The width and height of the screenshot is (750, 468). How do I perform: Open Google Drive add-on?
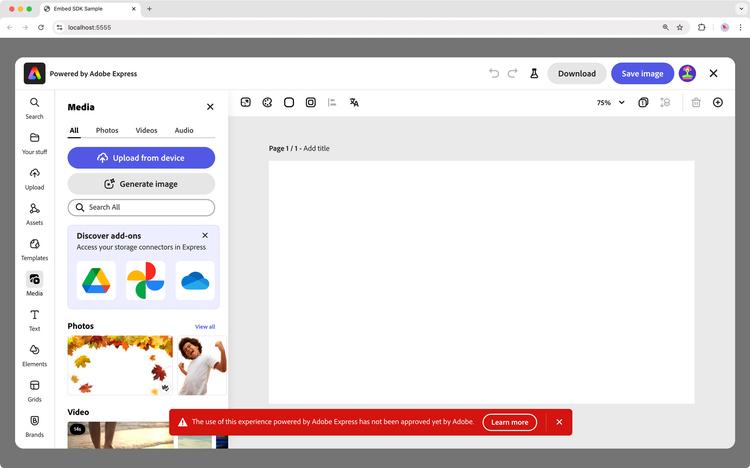96,280
